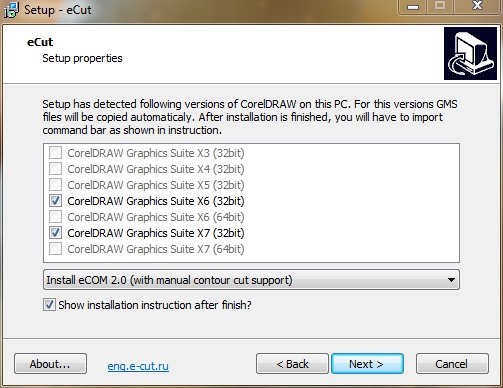Open the About dialog
This screenshot has width=503, height=388.
pyautogui.click(x=50, y=364)
